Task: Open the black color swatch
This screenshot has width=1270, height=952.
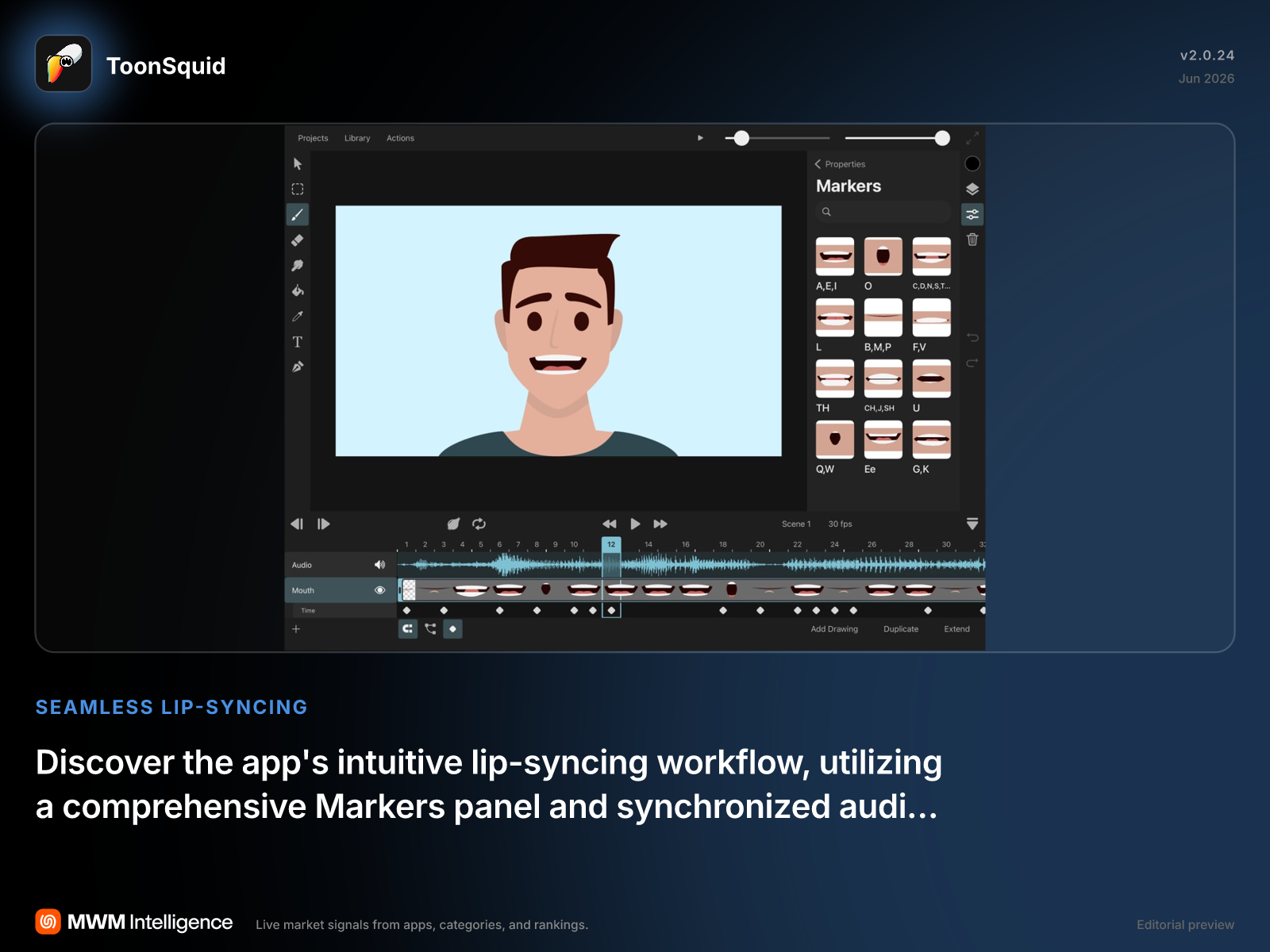Action: coord(972,163)
